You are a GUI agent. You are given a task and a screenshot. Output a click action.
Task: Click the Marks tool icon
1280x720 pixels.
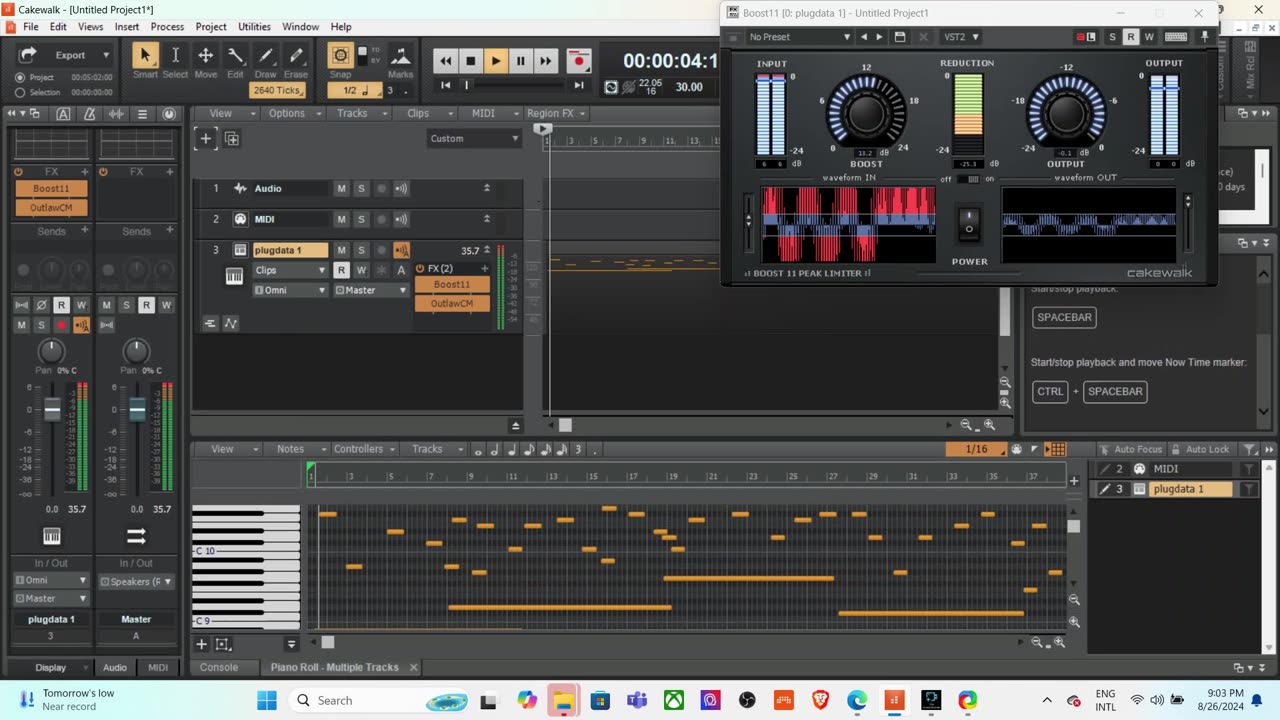[x=400, y=61]
